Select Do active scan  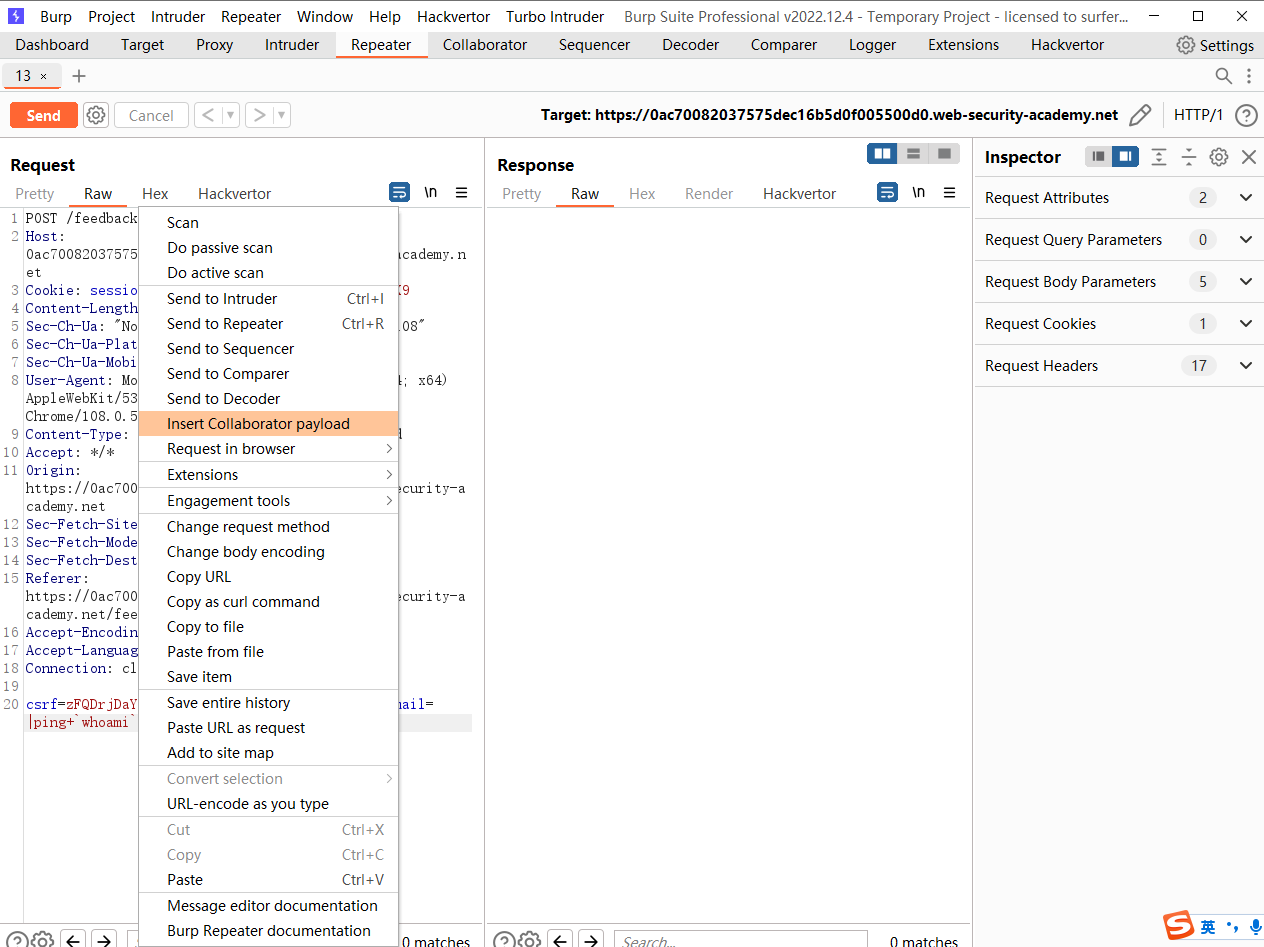pos(268,273)
